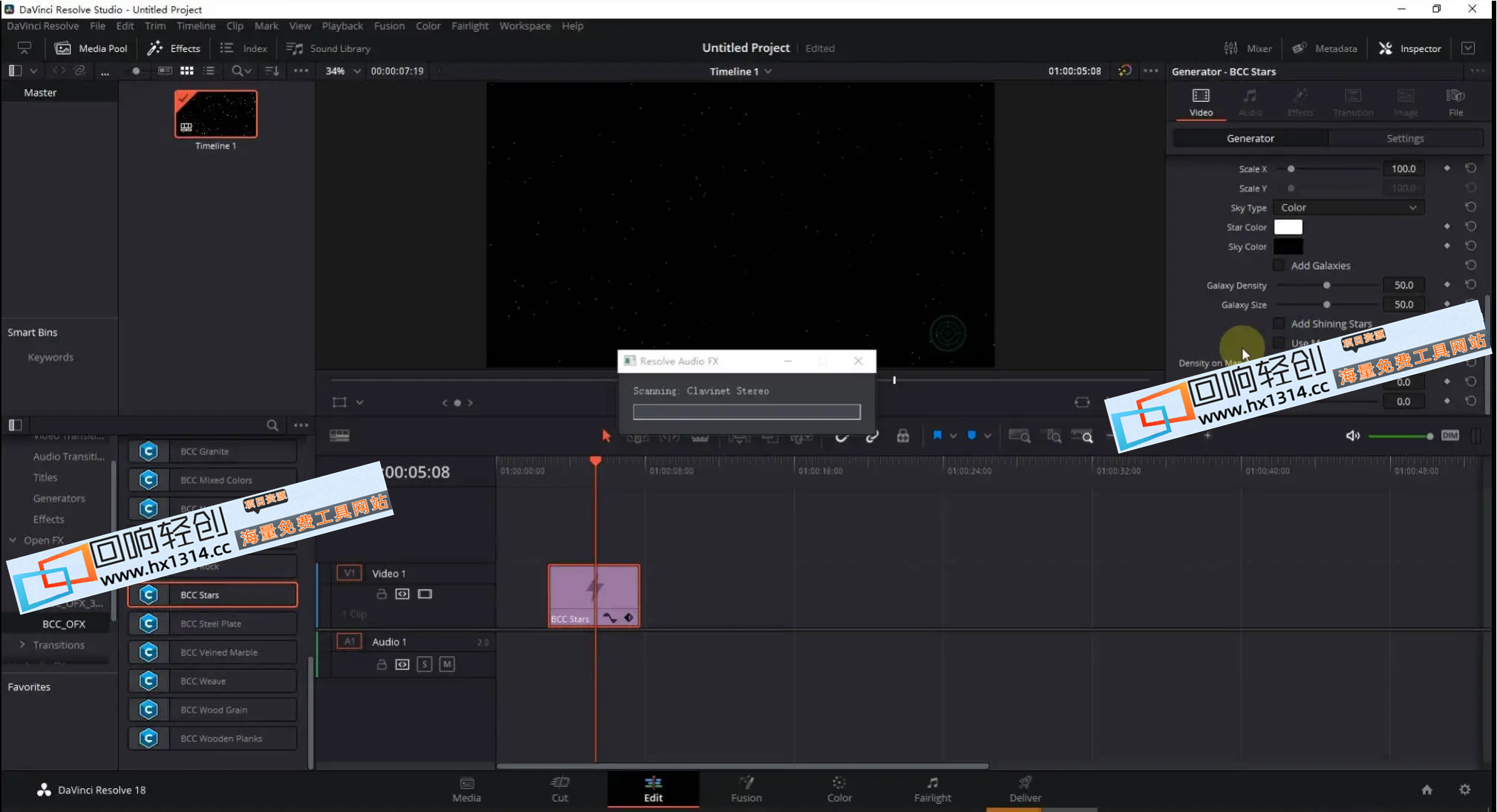Click the Scale X value field
The image size is (1497, 812).
pyautogui.click(x=1403, y=168)
